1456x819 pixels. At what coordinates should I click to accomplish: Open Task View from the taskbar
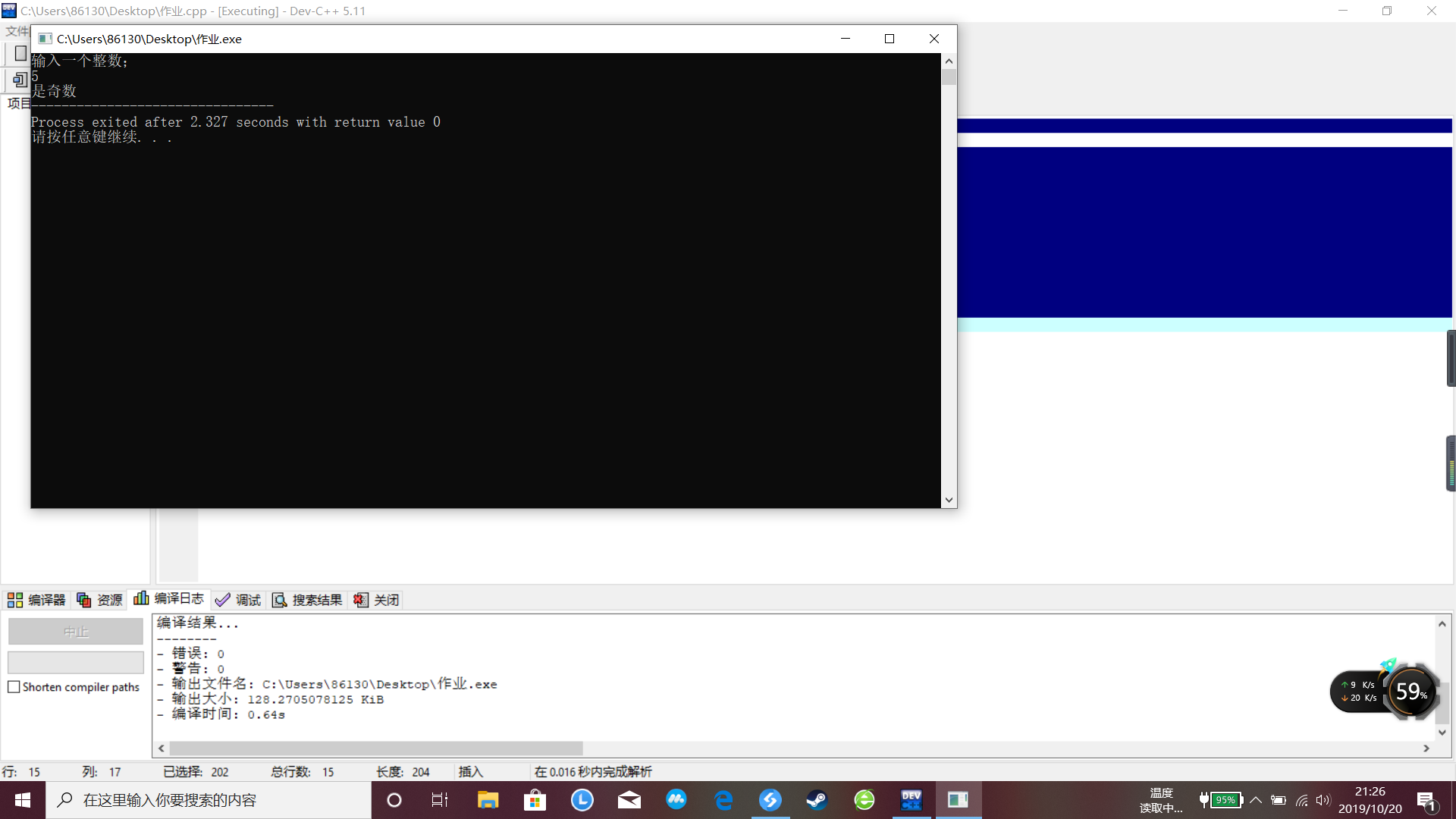click(x=440, y=800)
